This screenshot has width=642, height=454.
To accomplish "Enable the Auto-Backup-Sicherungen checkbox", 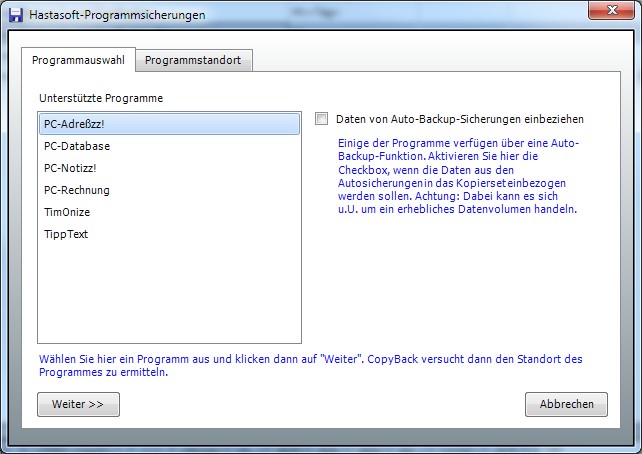I will pyautogui.click(x=321, y=119).
